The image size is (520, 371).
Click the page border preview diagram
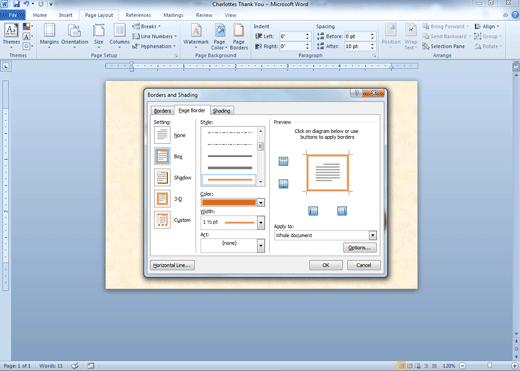(x=328, y=173)
